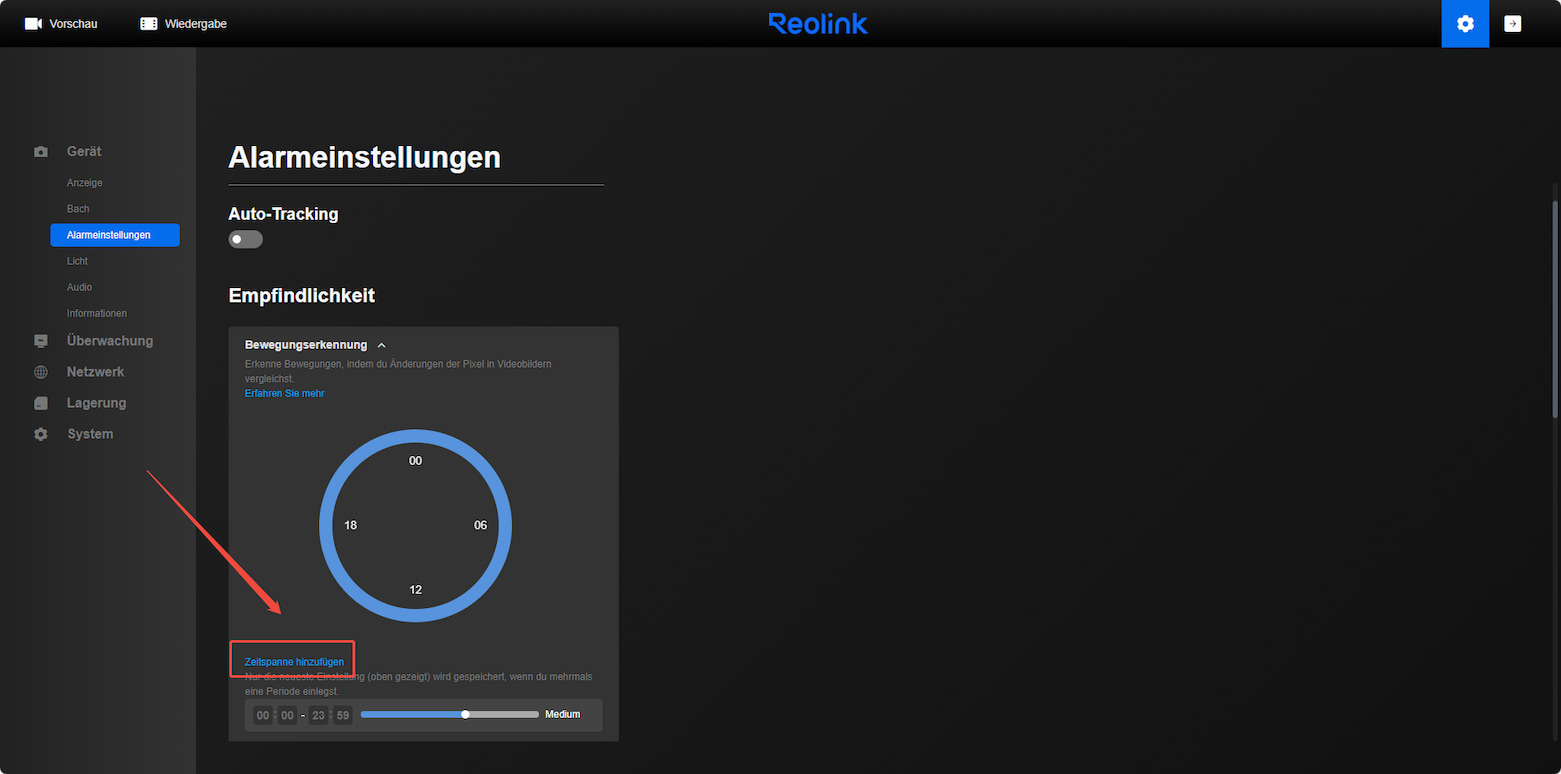
Task: Open the settings gear in the top bar
Action: [1465, 23]
